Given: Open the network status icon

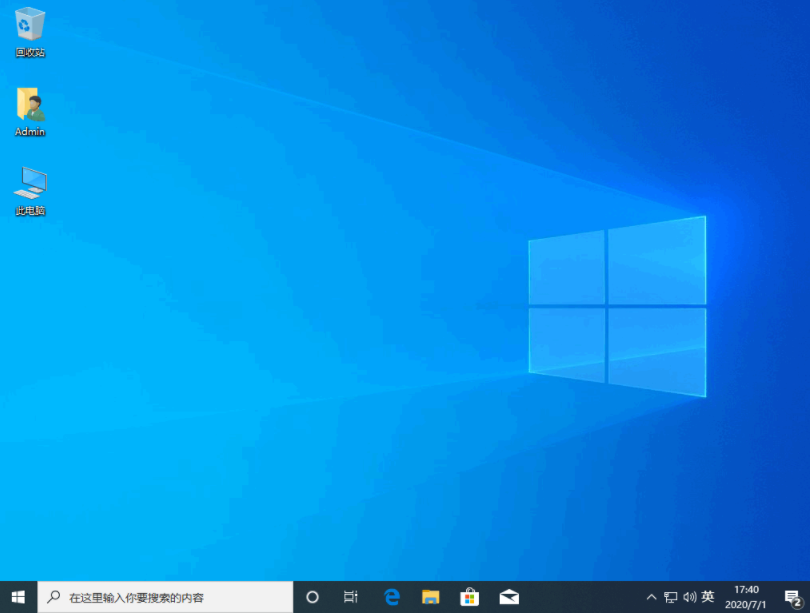Looking at the screenshot, I should tap(671, 597).
